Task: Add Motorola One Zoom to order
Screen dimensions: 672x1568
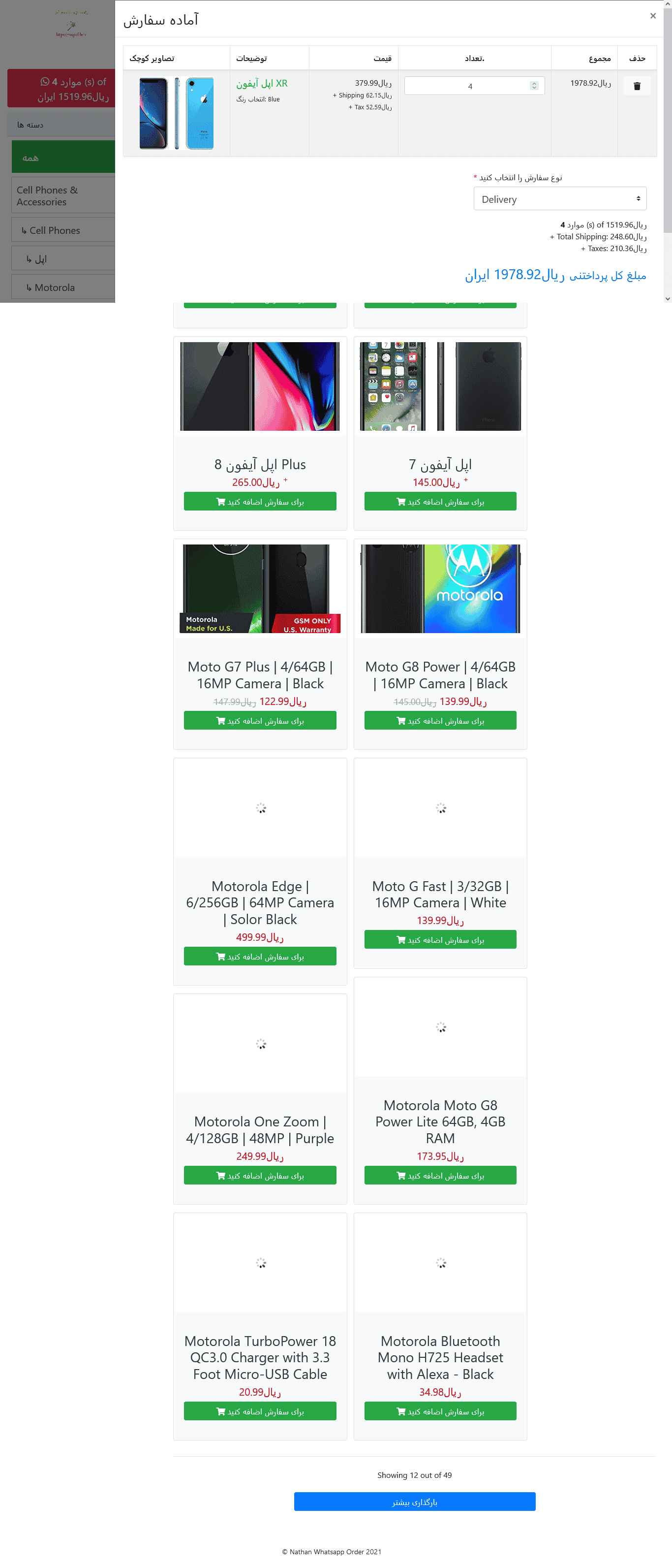Action: point(260,1176)
